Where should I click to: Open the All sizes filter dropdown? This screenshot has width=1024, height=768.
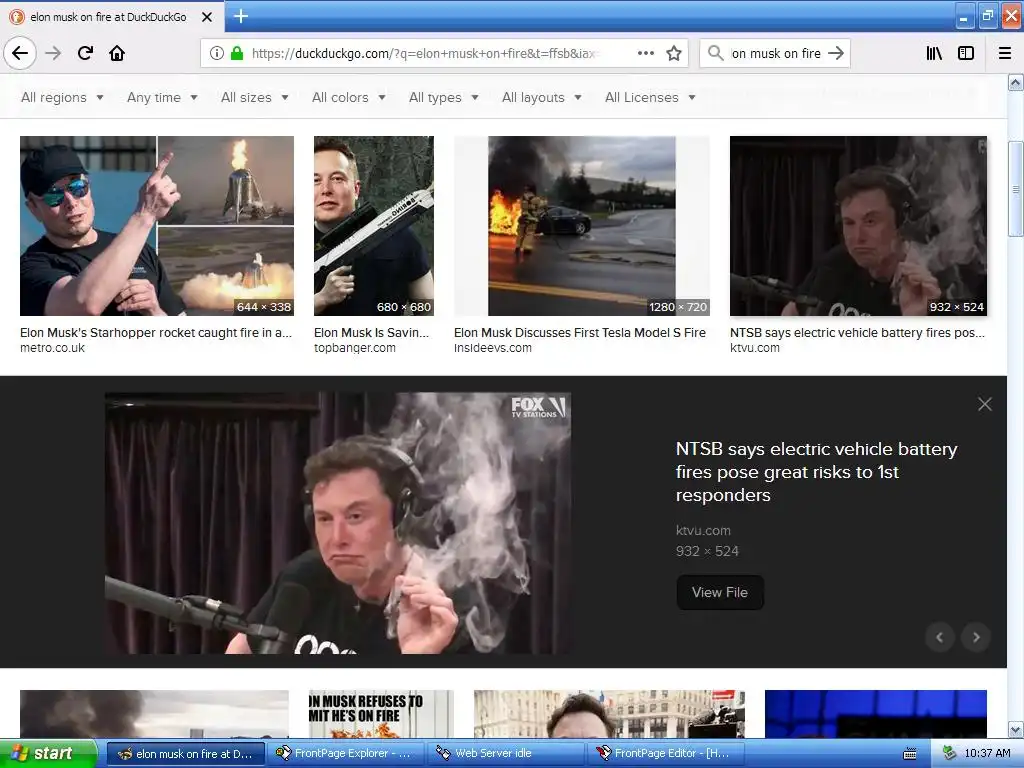(x=255, y=97)
